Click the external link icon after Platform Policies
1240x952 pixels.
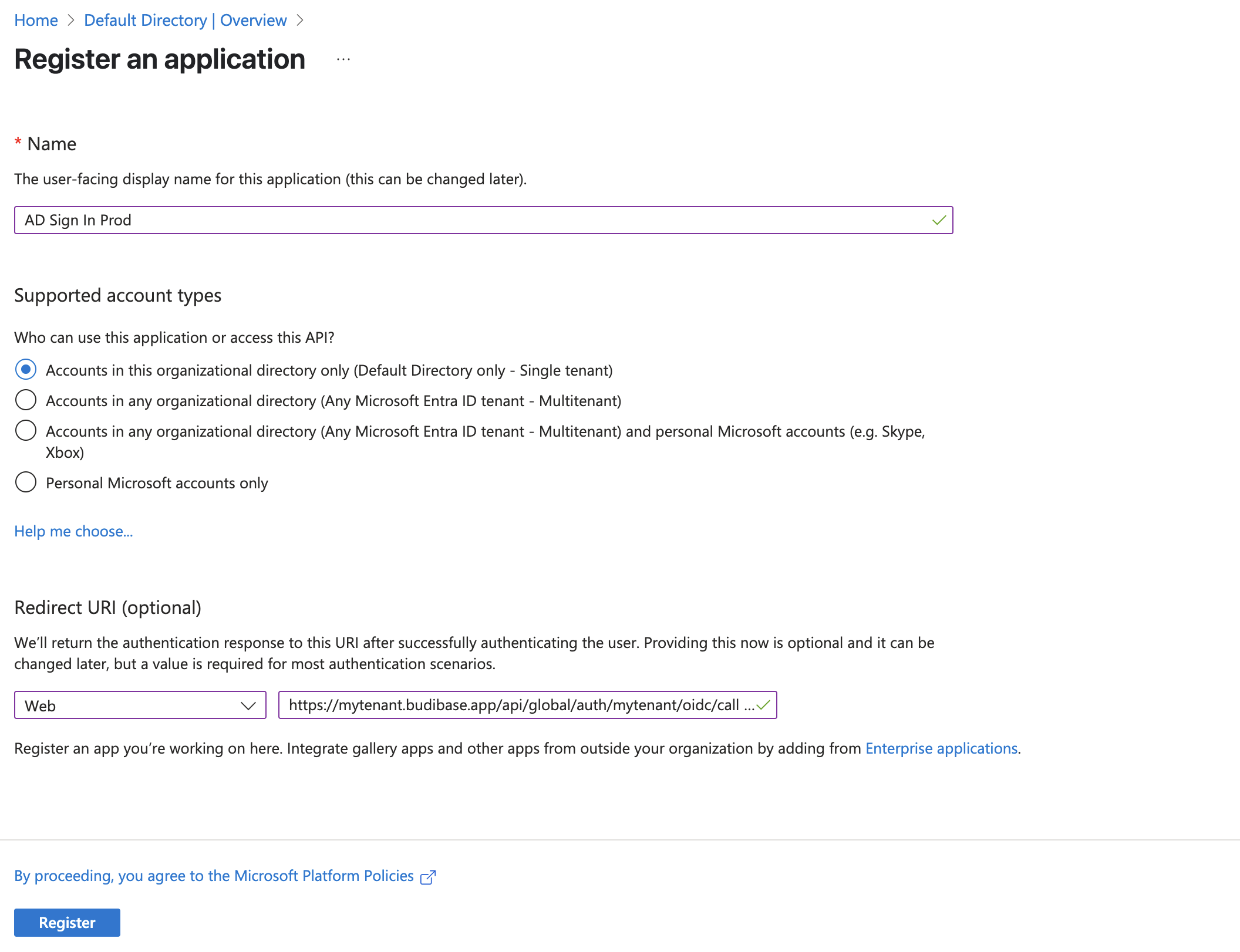(x=428, y=877)
